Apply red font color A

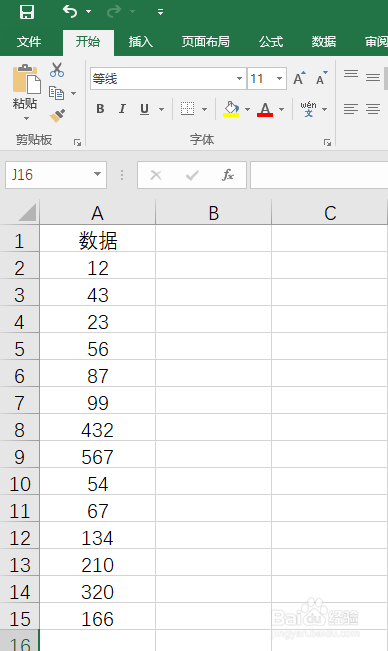point(265,109)
